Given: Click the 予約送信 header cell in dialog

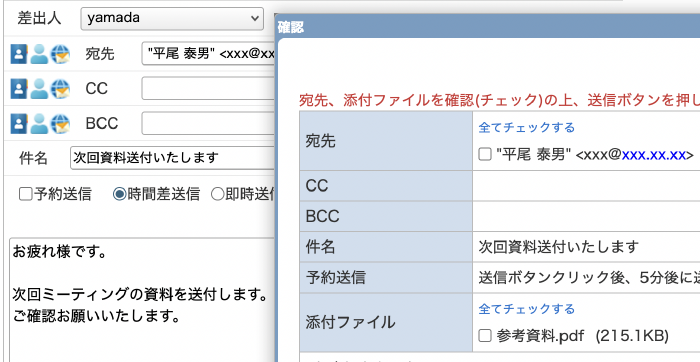Looking at the screenshot, I should (x=386, y=278).
